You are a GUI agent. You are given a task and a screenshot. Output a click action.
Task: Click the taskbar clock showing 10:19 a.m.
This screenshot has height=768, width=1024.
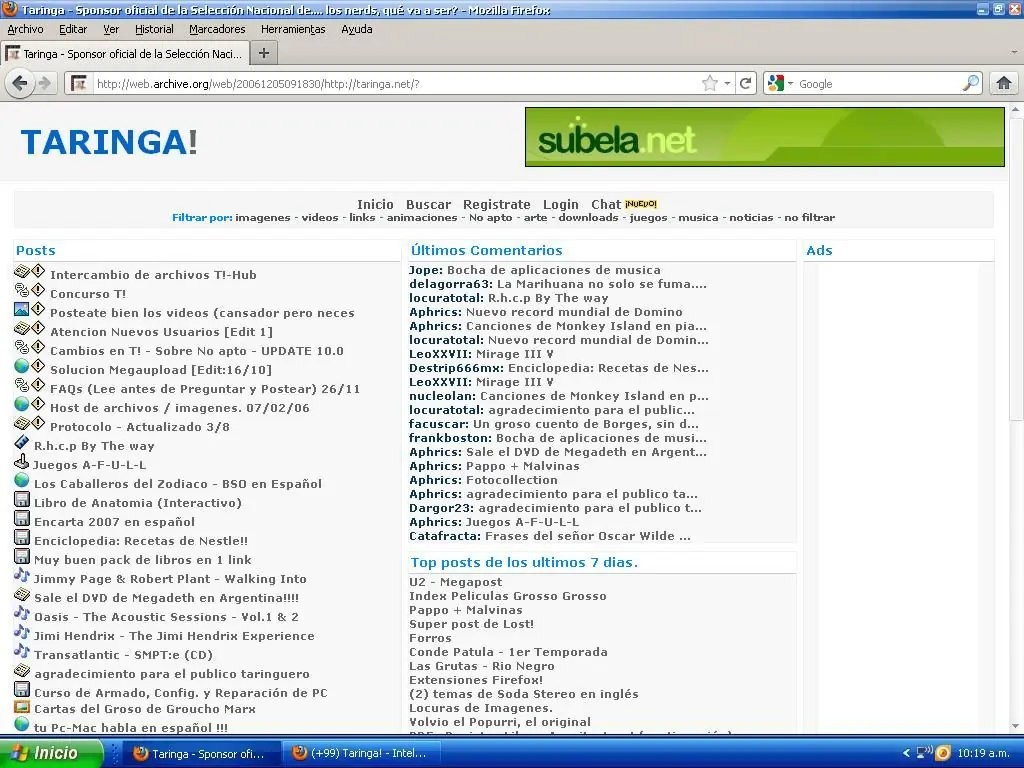pos(983,753)
